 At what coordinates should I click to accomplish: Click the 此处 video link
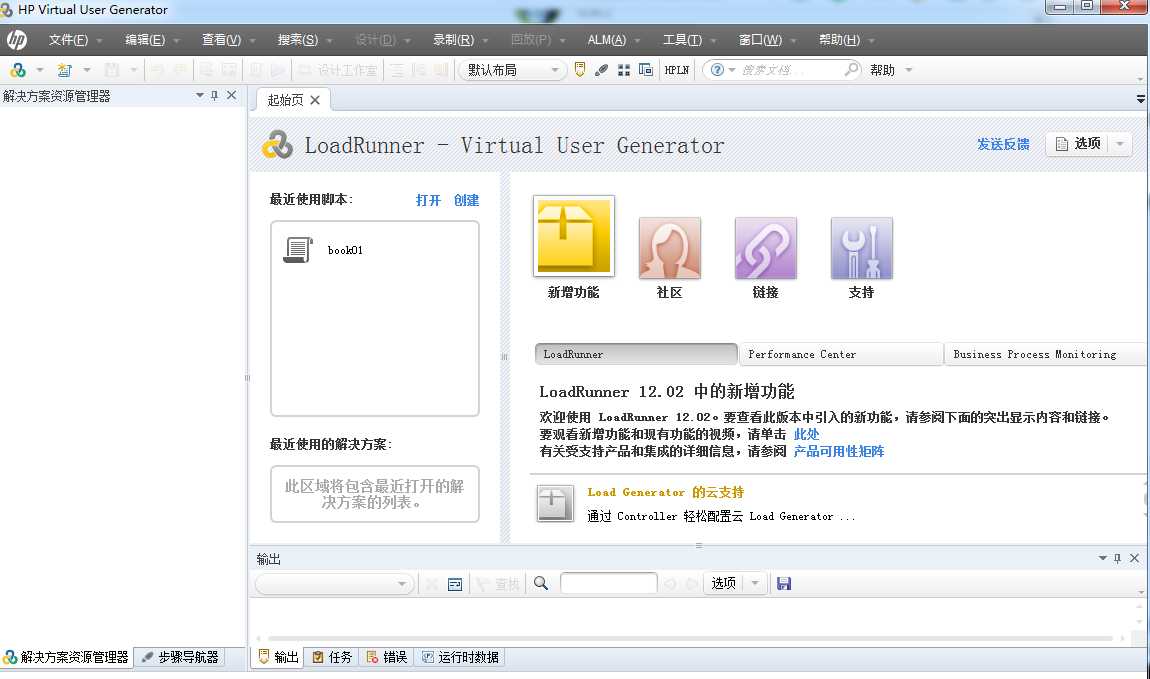[807, 434]
